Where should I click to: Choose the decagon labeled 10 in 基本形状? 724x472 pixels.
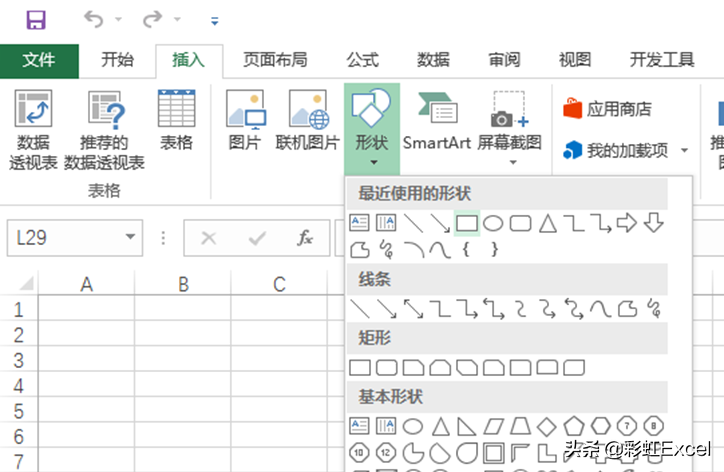359,453
